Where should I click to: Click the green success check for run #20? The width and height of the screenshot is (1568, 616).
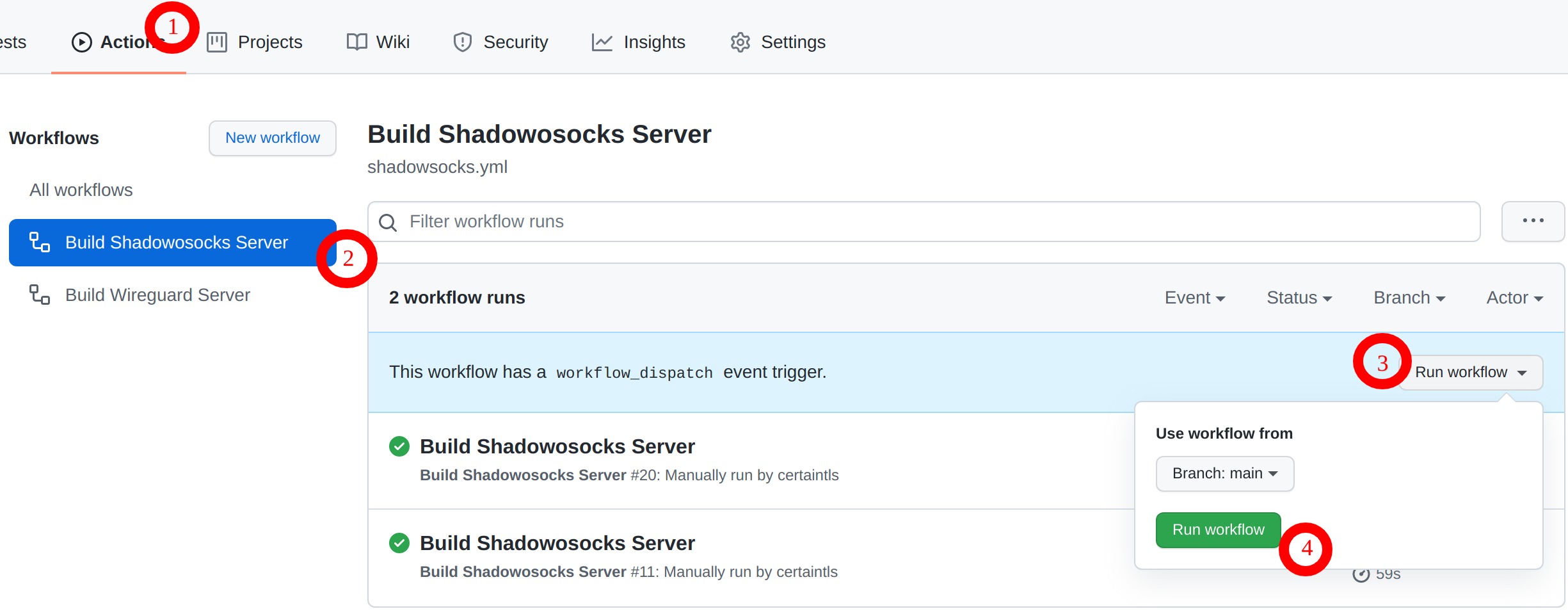tap(399, 446)
